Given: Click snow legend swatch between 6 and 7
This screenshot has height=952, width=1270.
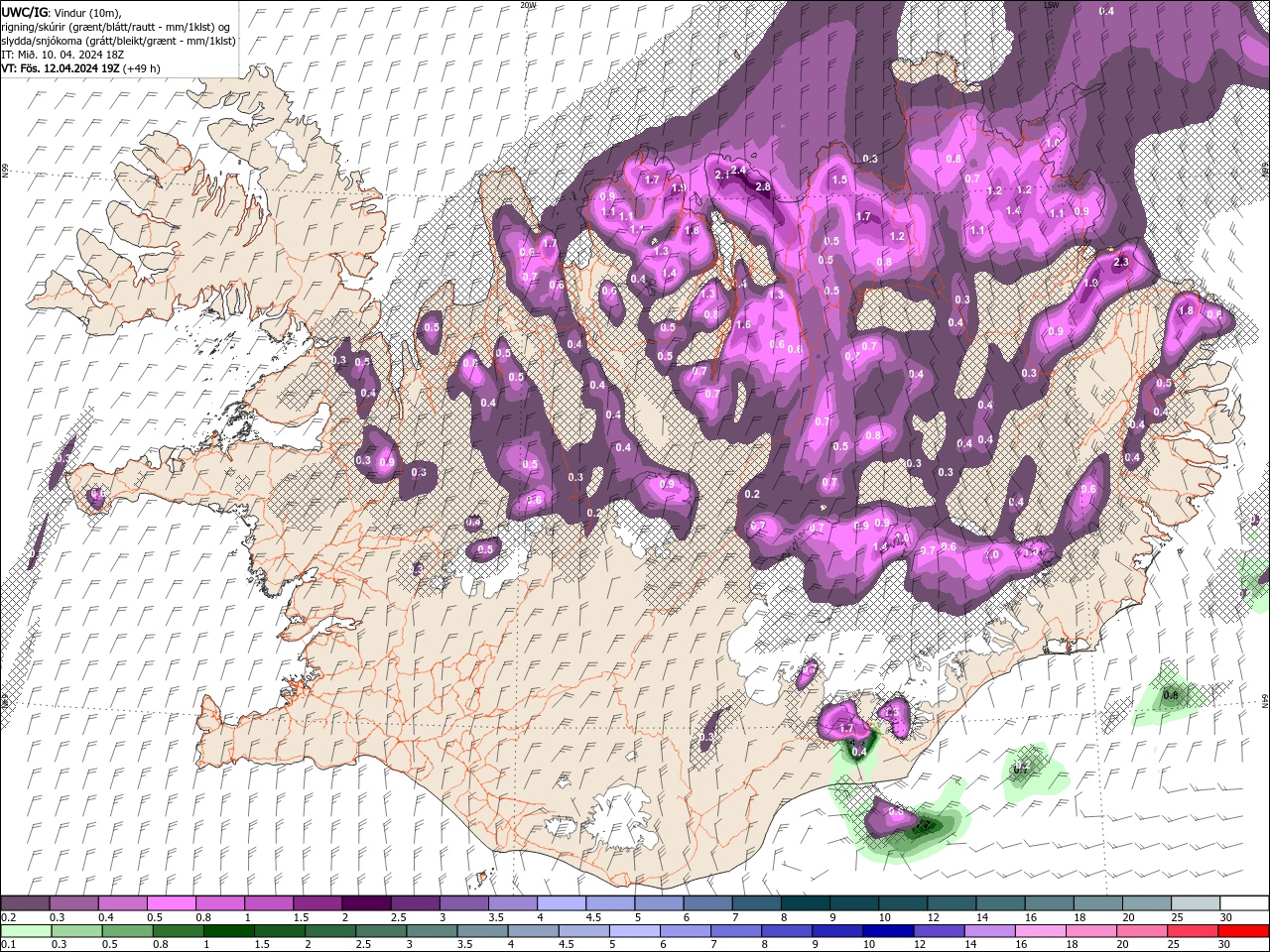Looking at the screenshot, I should coord(708,903).
